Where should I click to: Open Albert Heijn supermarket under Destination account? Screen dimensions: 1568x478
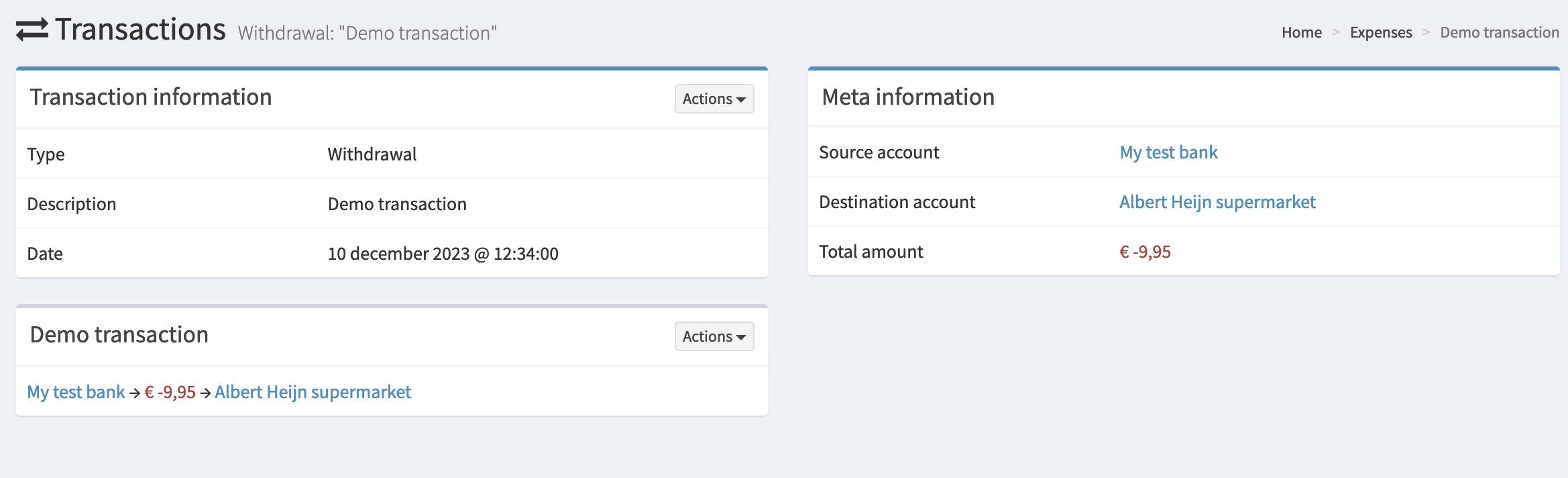point(1217,202)
